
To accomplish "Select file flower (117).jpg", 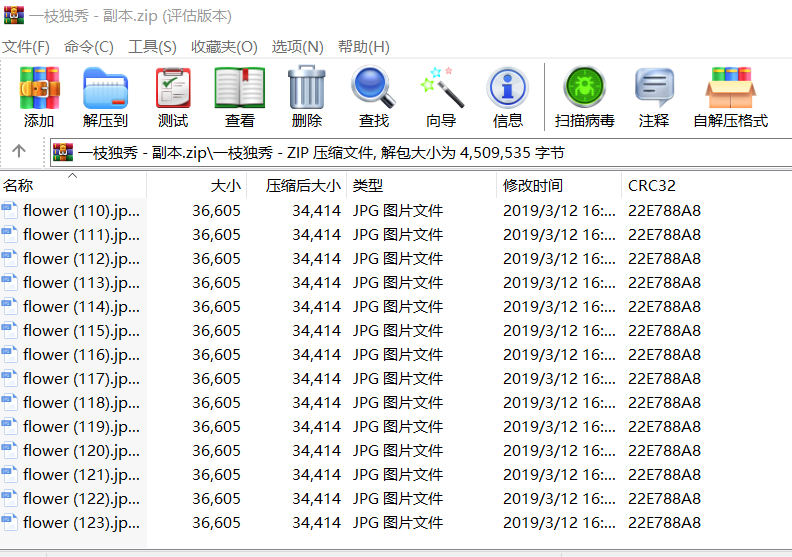I will [x=81, y=379].
